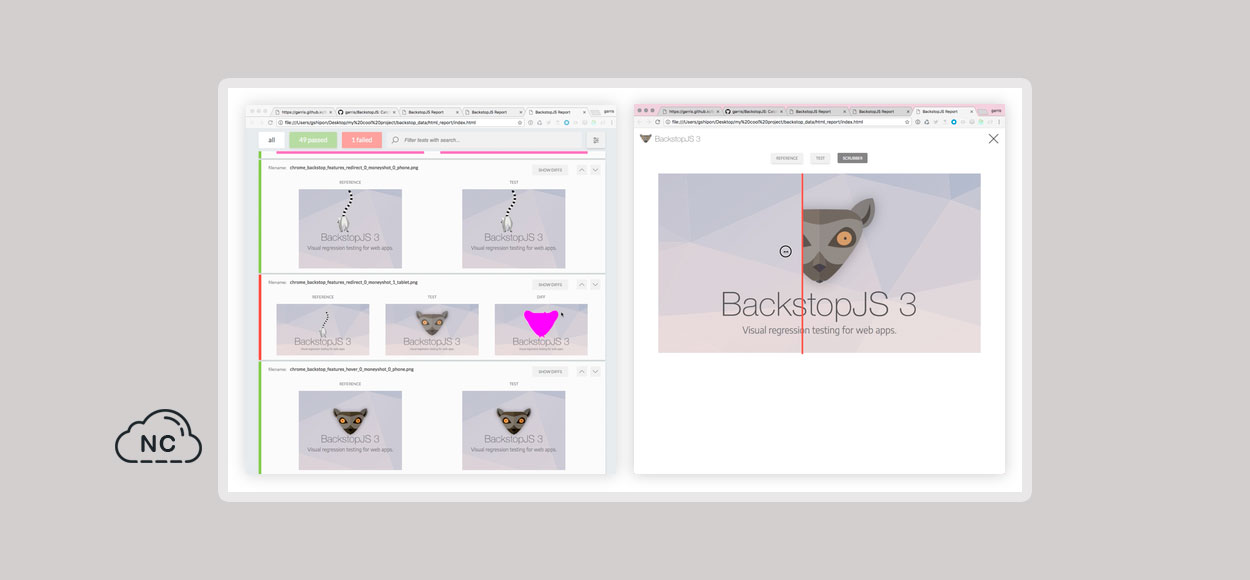
Task: Open reference thumbnail of redirect_0_moneyshot_1_tablet.png
Action: [x=323, y=329]
